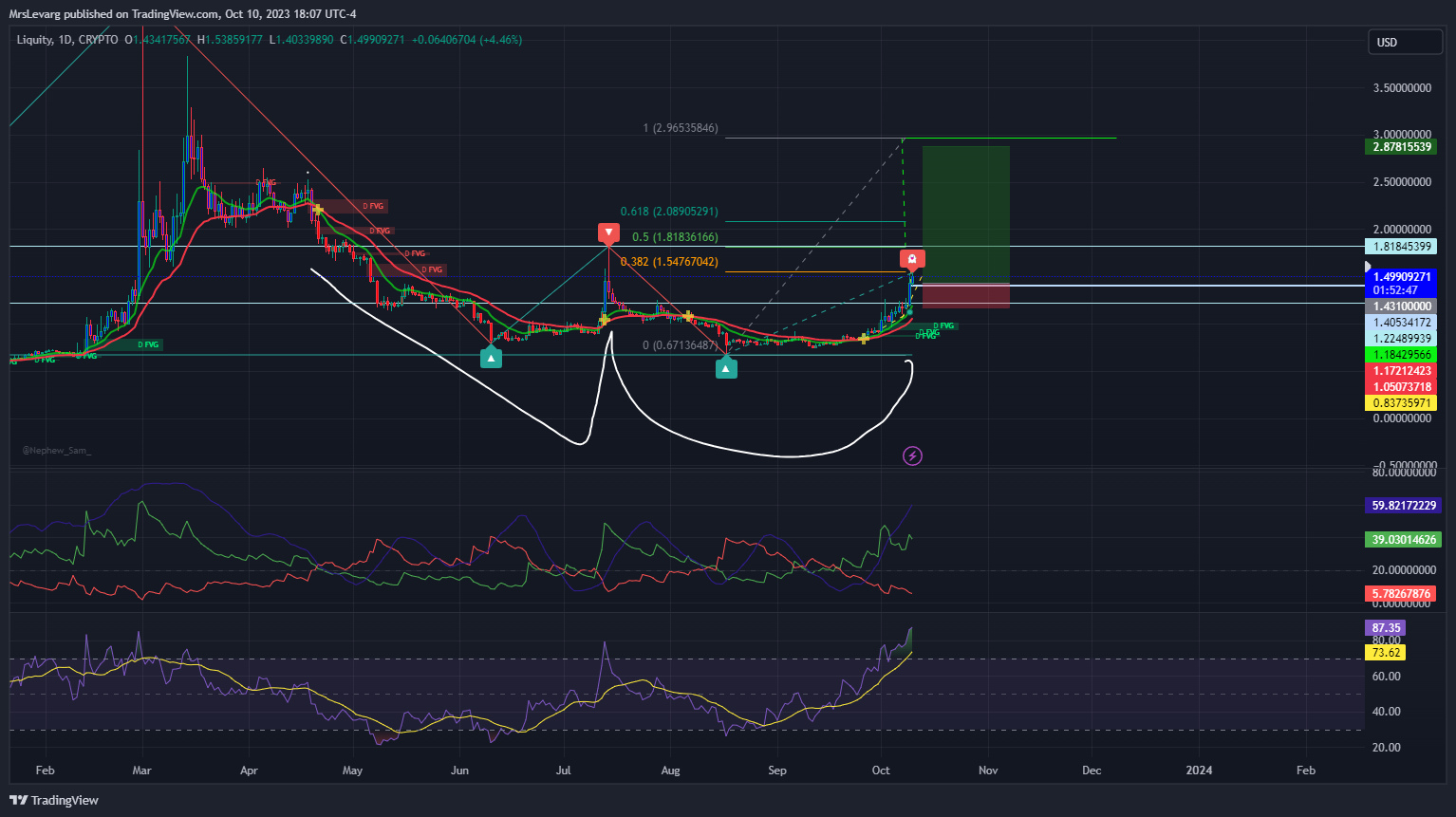Click the red lock marker near October
Image resolution: width=1456 pixels, height=817 pixels.
(912, 259)
